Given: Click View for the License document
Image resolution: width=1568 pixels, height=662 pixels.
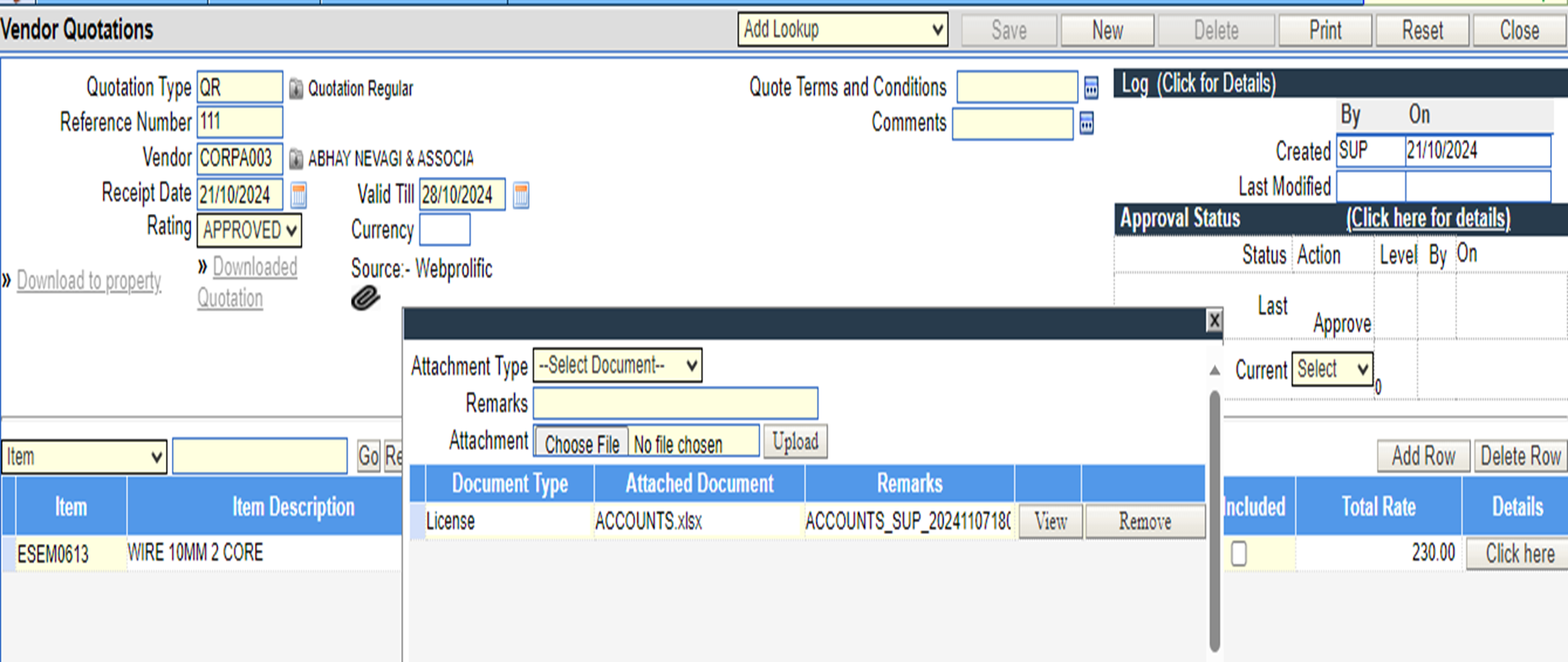Looking at the screenshot, I should click(1050, 522).
